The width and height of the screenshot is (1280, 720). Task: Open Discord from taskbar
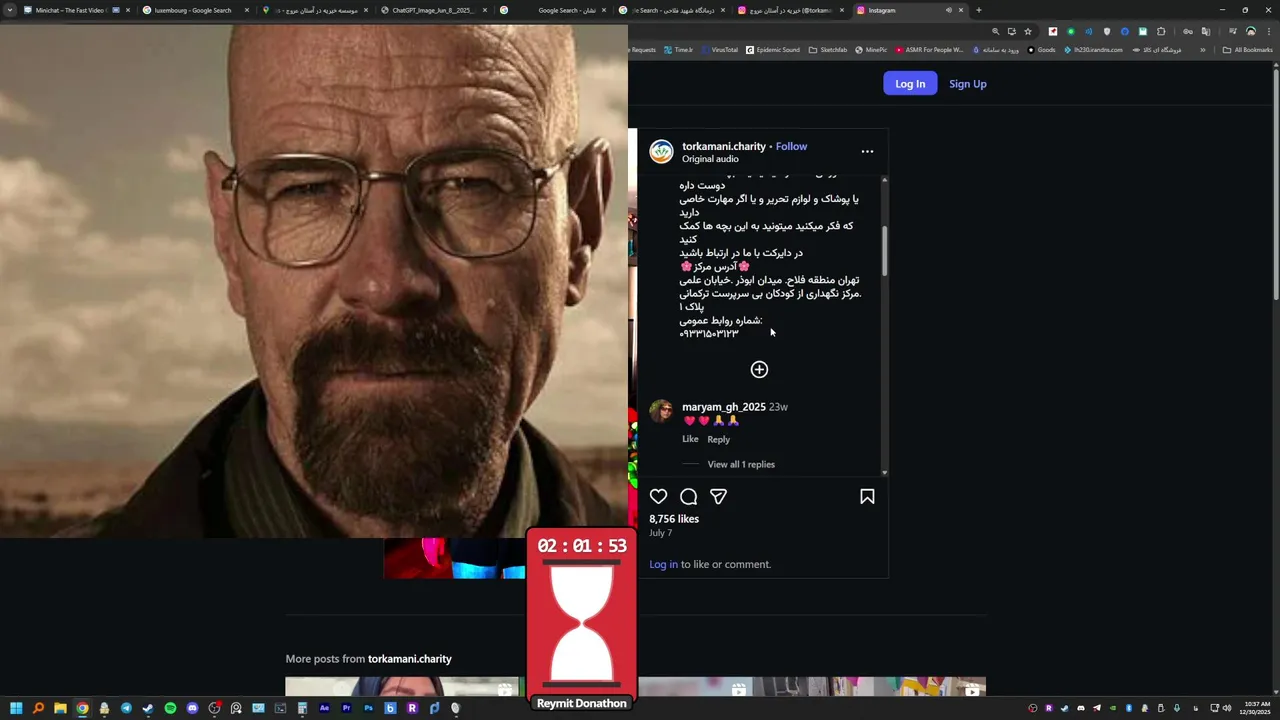point(192,708)
